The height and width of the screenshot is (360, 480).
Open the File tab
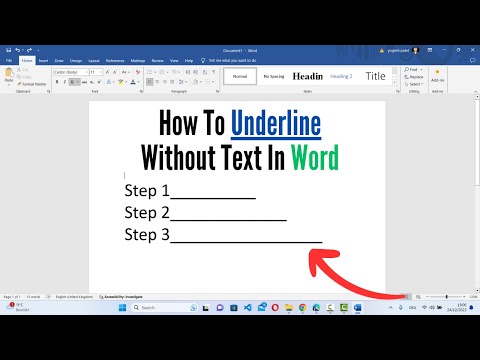pos(9,61)
